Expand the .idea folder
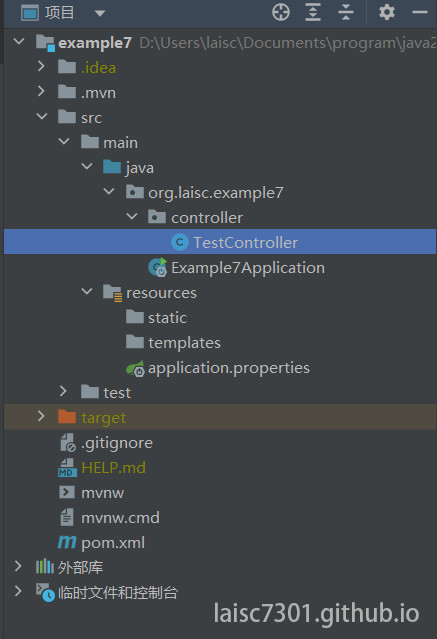The width and height of the screenshot is (437, 639). [x=41, y=66]
